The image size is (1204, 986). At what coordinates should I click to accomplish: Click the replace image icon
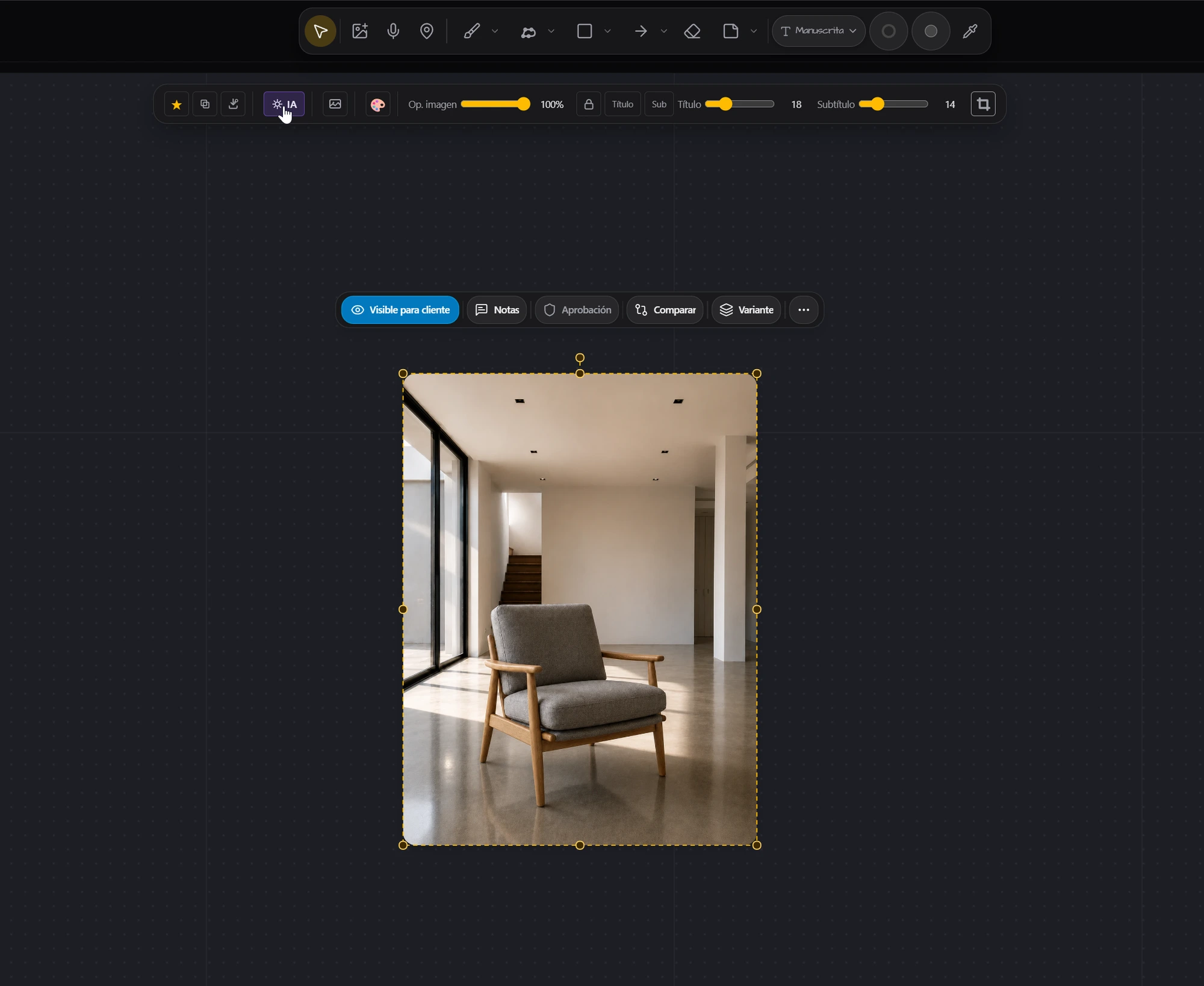coord(335,104)
